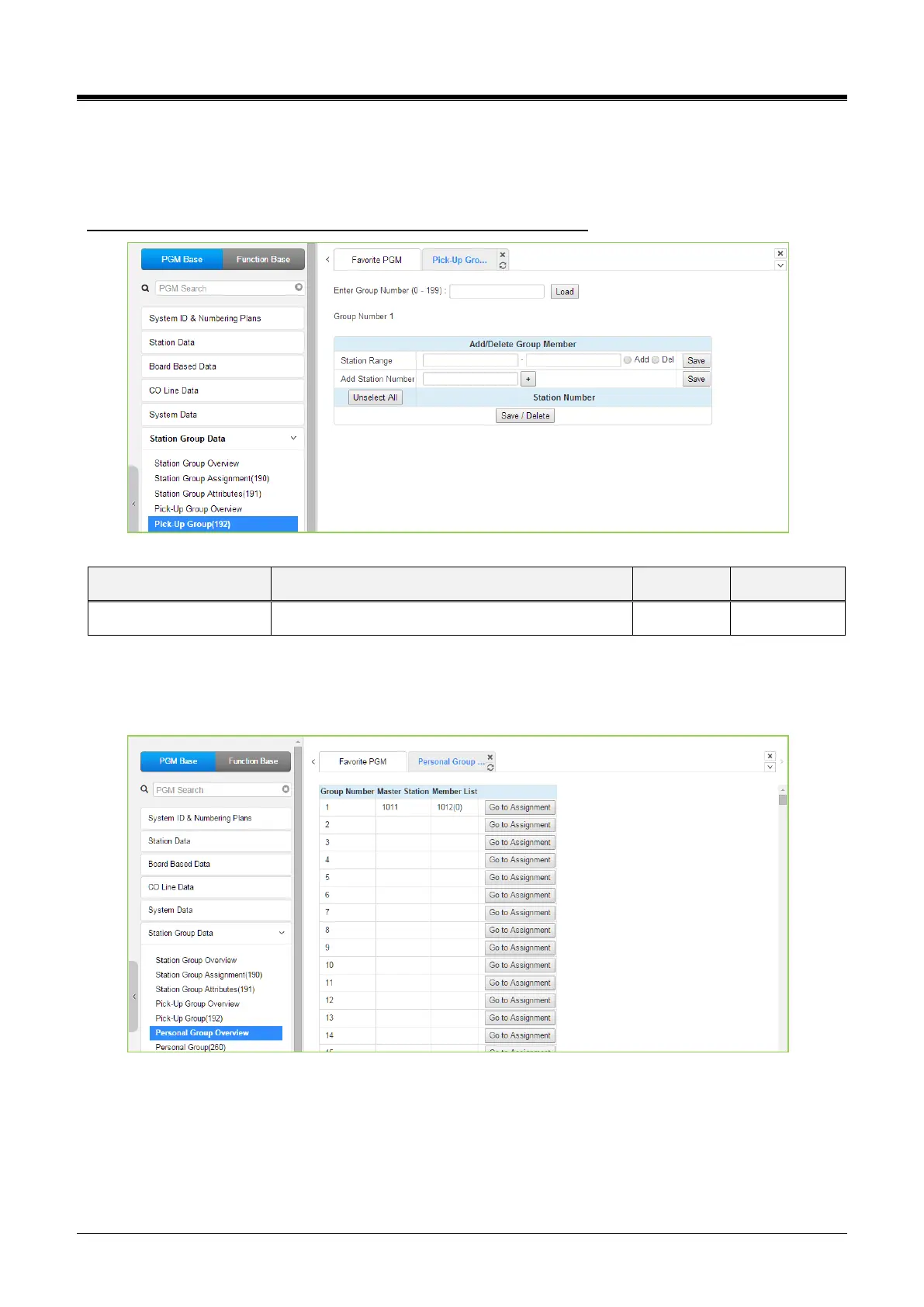Click the search magnifier in the Pick-Up Group screenshot
This screenshot has width=924, height=1307.
coord(145,288)
